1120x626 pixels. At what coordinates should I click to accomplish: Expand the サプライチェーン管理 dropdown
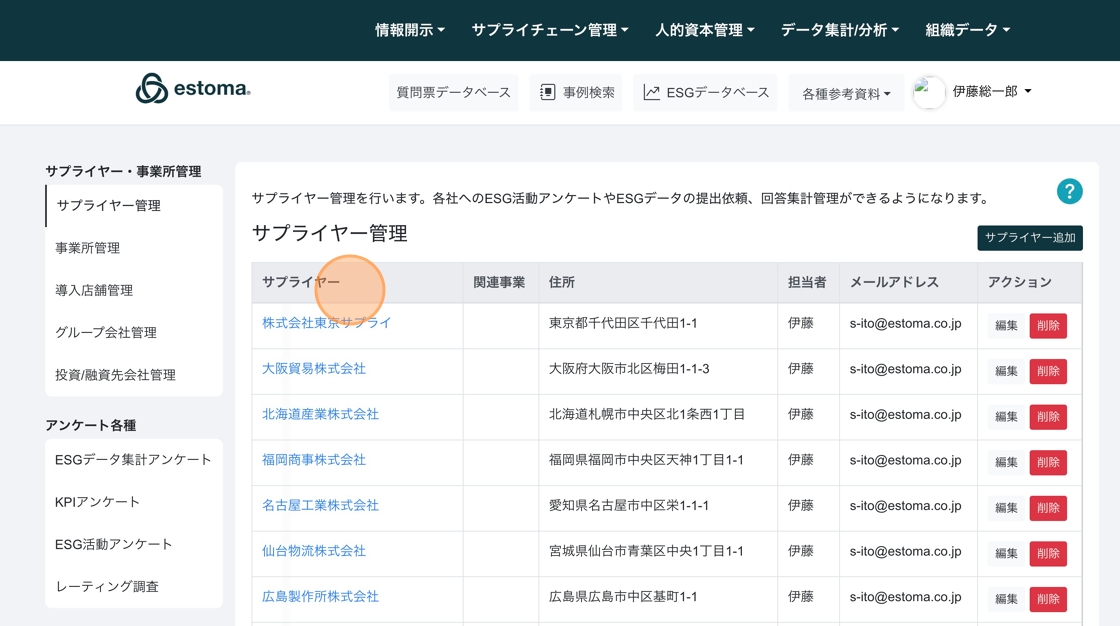550,30
